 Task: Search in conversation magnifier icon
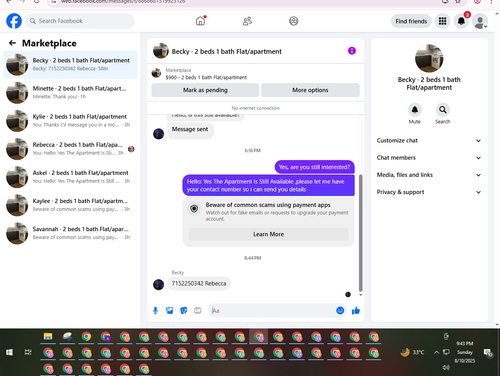pos(443,110)
